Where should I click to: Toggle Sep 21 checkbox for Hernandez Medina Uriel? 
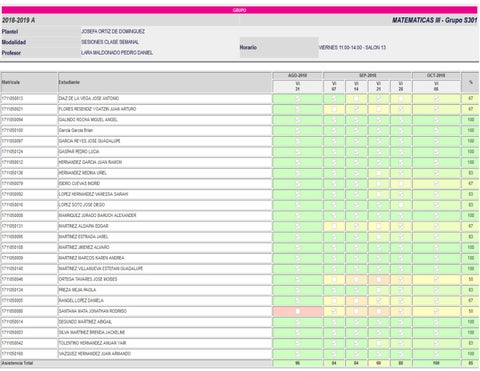pyautogui.click(x=378, y=173)
